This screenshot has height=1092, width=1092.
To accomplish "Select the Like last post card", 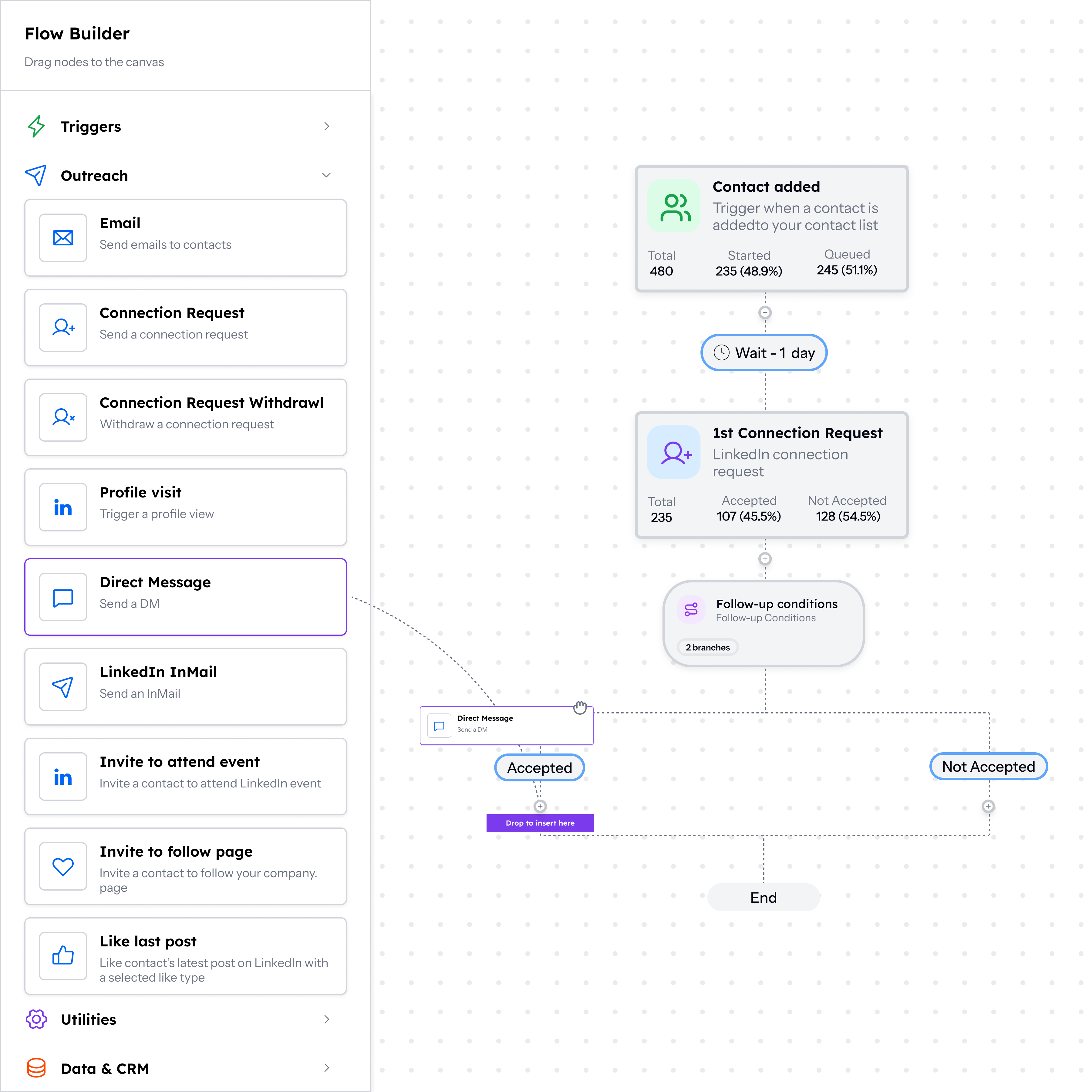I will point(185,956).
